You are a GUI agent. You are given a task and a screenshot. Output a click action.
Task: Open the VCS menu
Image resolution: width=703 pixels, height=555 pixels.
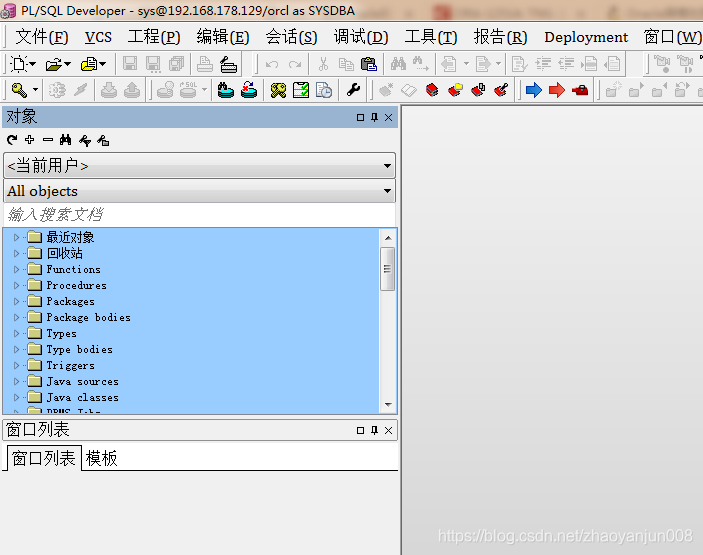[x=98, y=37]
